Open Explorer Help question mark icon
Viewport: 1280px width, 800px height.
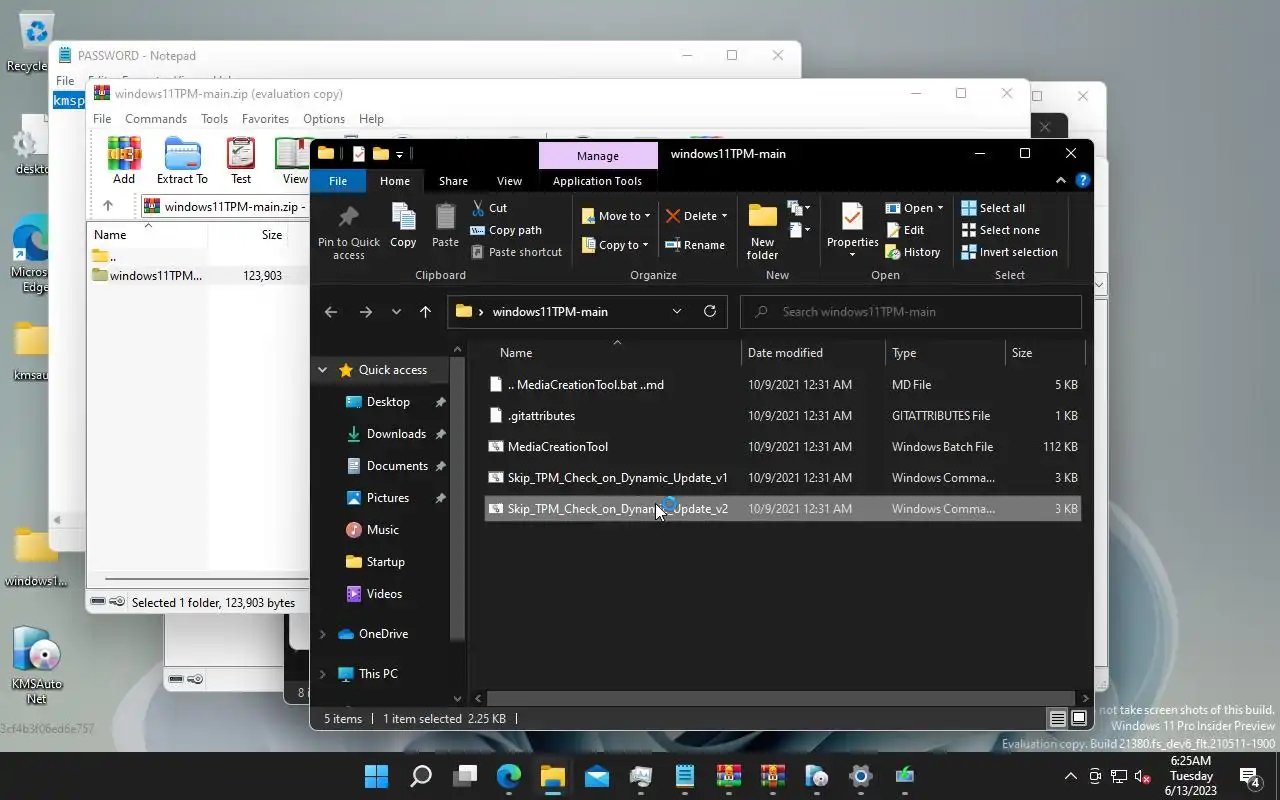[1082, 181]
